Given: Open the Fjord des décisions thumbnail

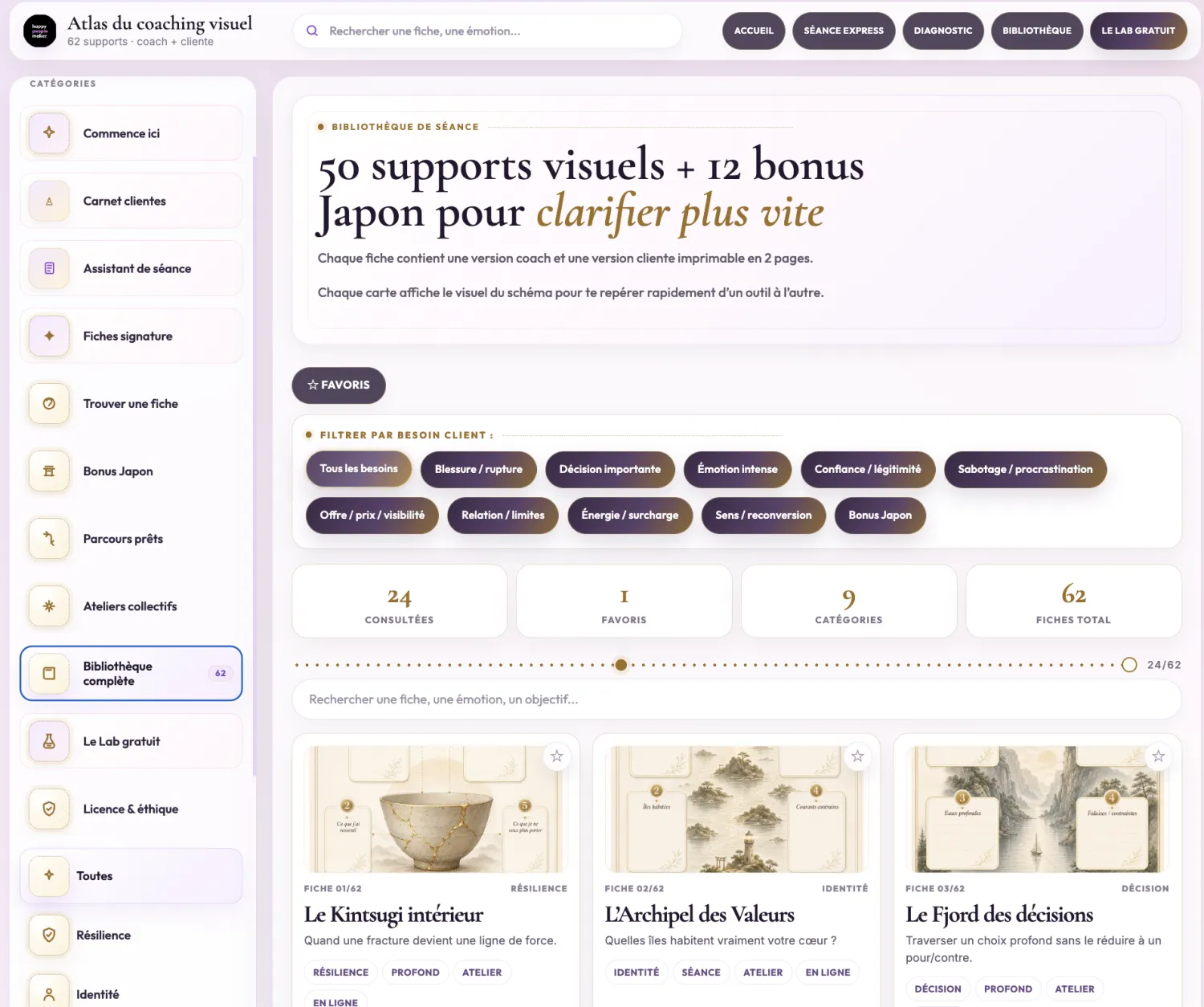Looking at the screenshot, I should tap(1037, 809).
